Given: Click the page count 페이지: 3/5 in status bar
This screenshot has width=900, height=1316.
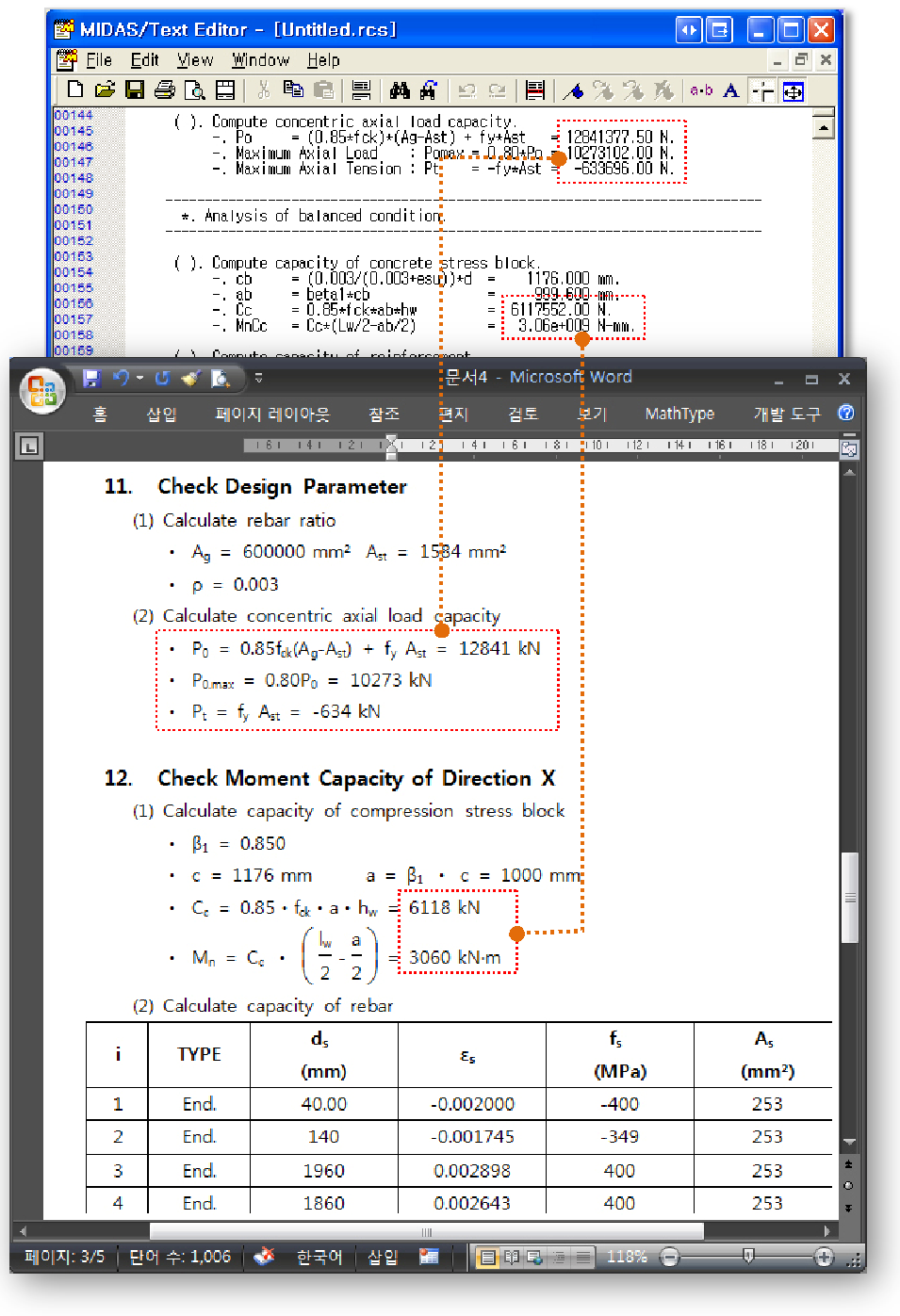Looking at the screenshot, I should click(x=64, y=1257).
